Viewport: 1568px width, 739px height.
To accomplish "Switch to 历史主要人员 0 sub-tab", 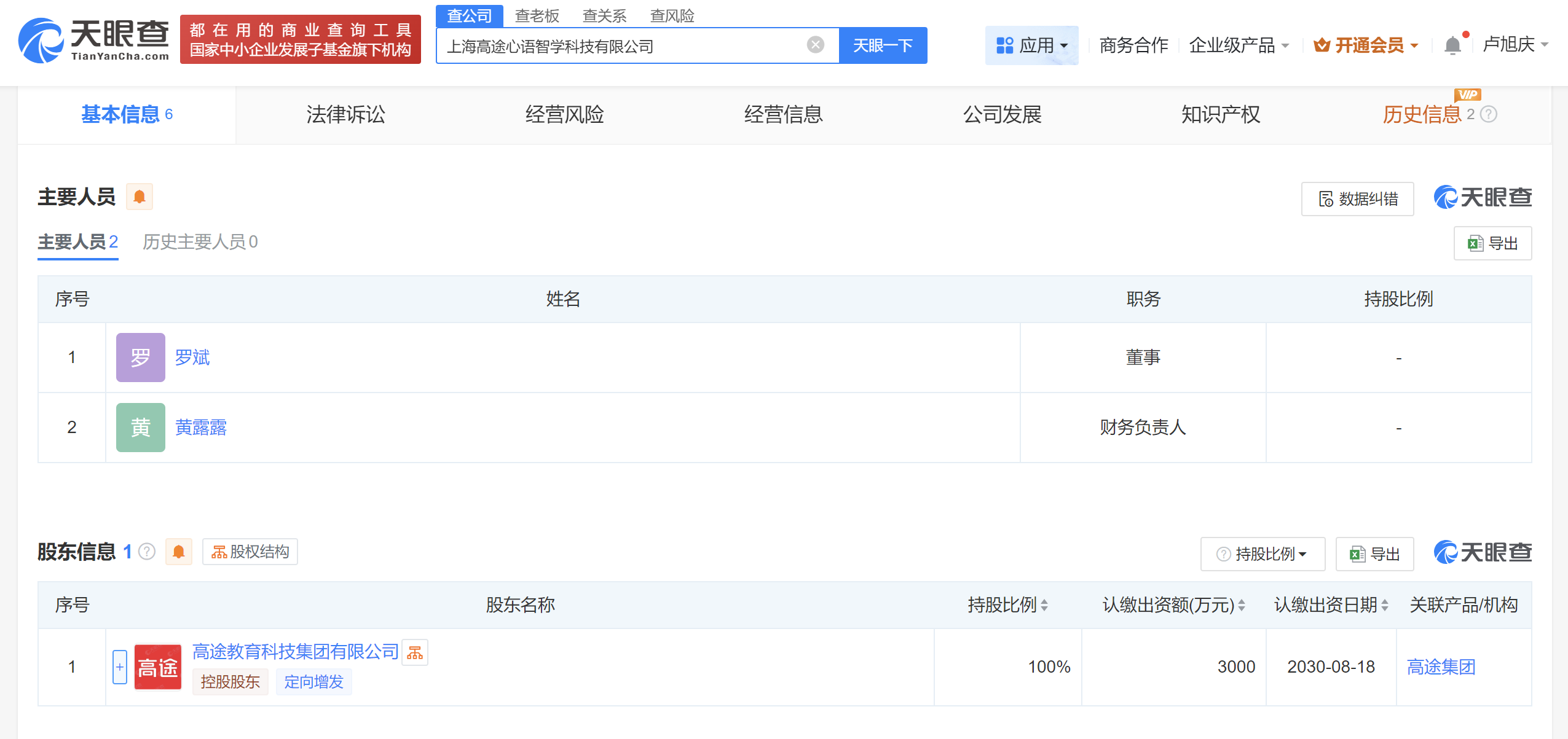I will tap(200, 242).
